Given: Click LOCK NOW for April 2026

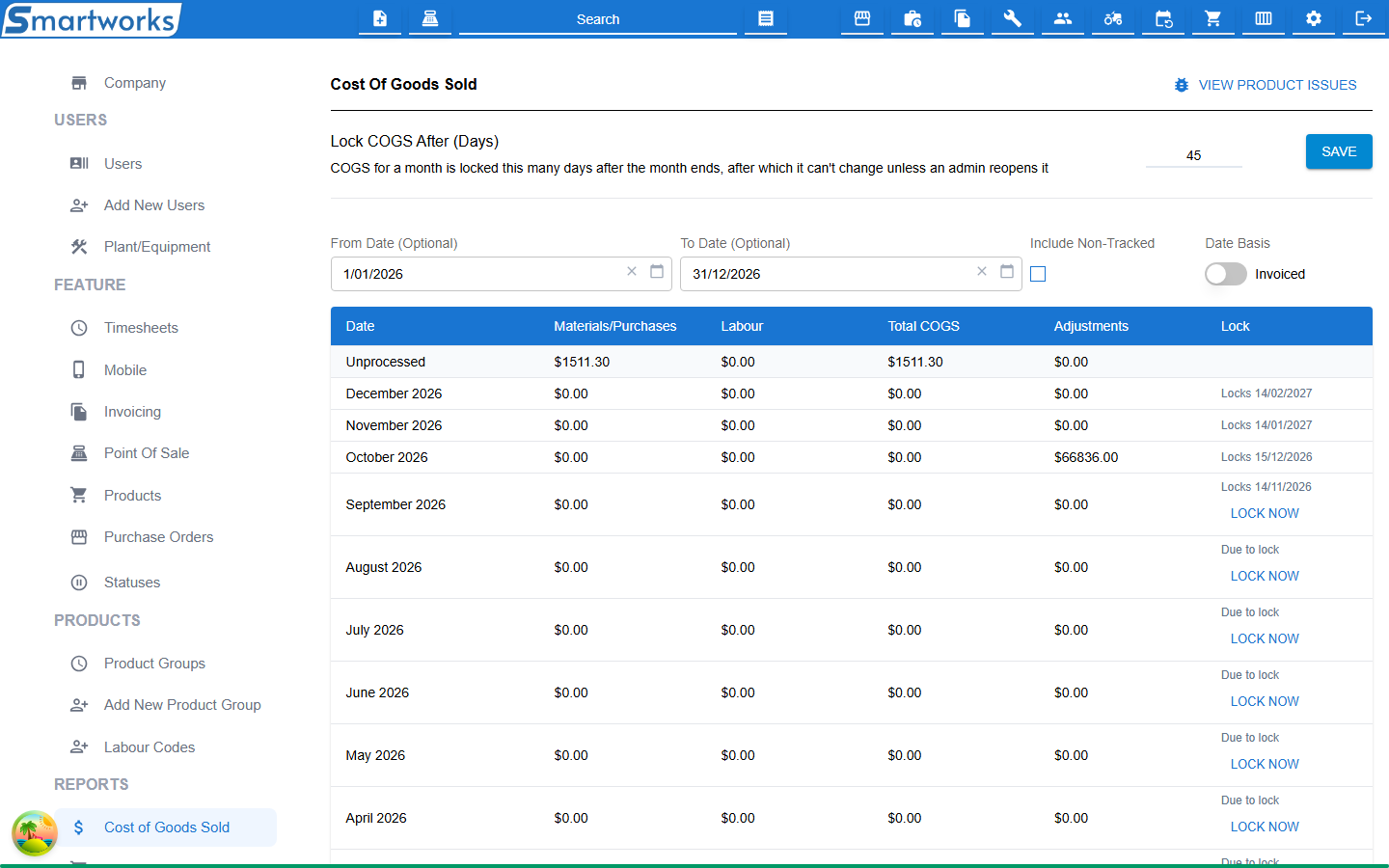Looking at the screenshot, I should (1265, 827).
